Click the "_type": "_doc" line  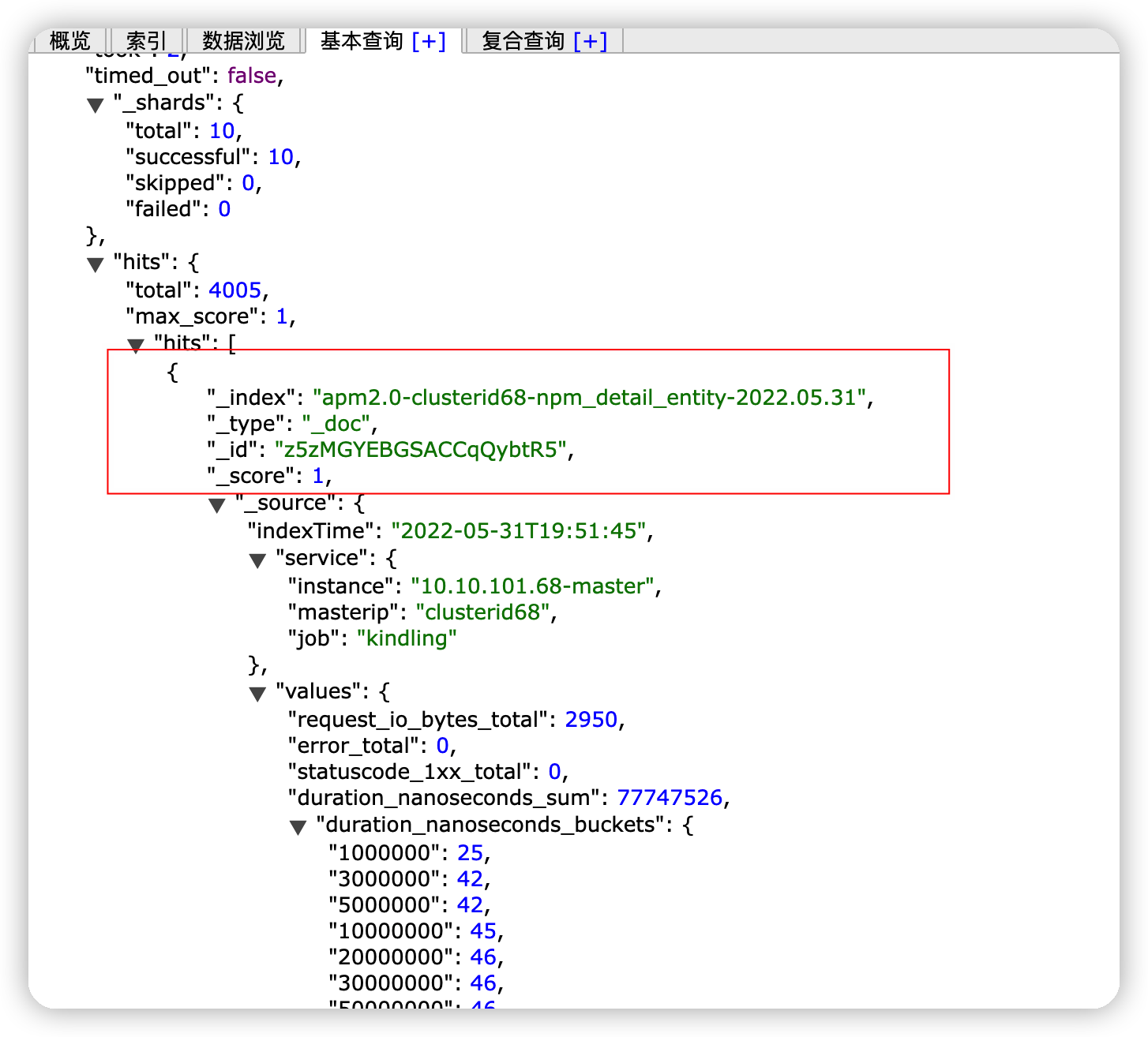(x=292, y=424)
